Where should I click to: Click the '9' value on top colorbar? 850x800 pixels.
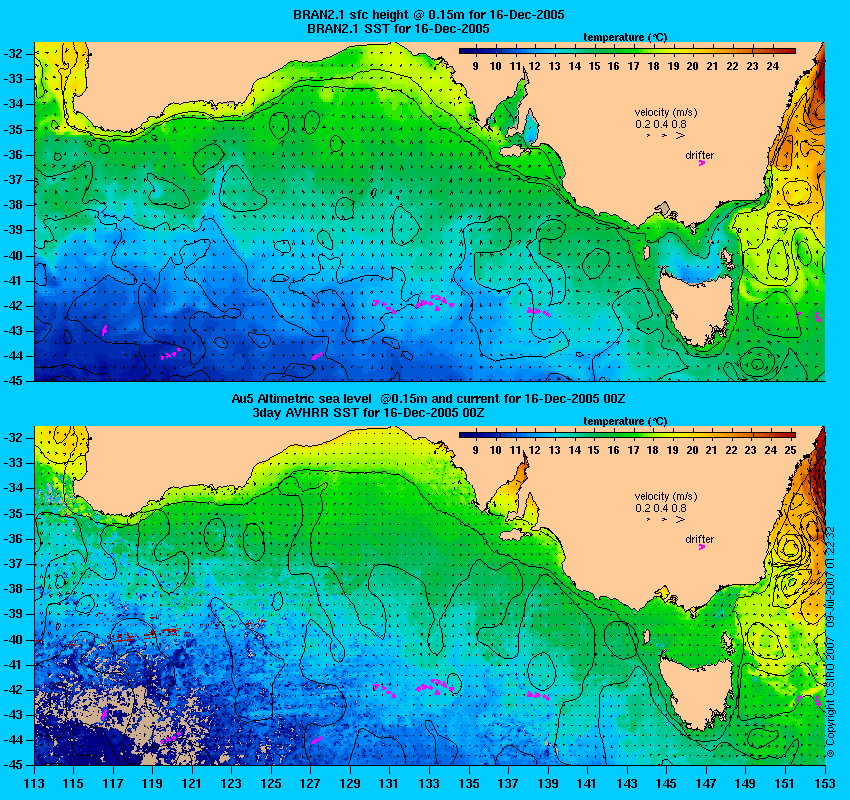475,66
